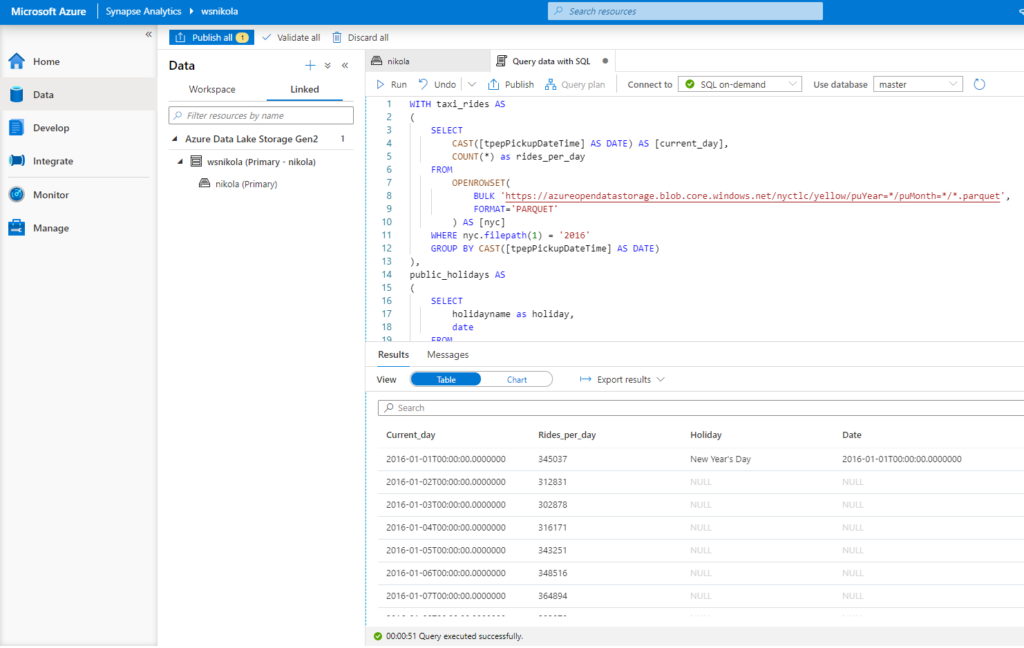This screenshot has height=648, width=1024.
Task: Click the Query executed successfully status
Action: (471, 636)
